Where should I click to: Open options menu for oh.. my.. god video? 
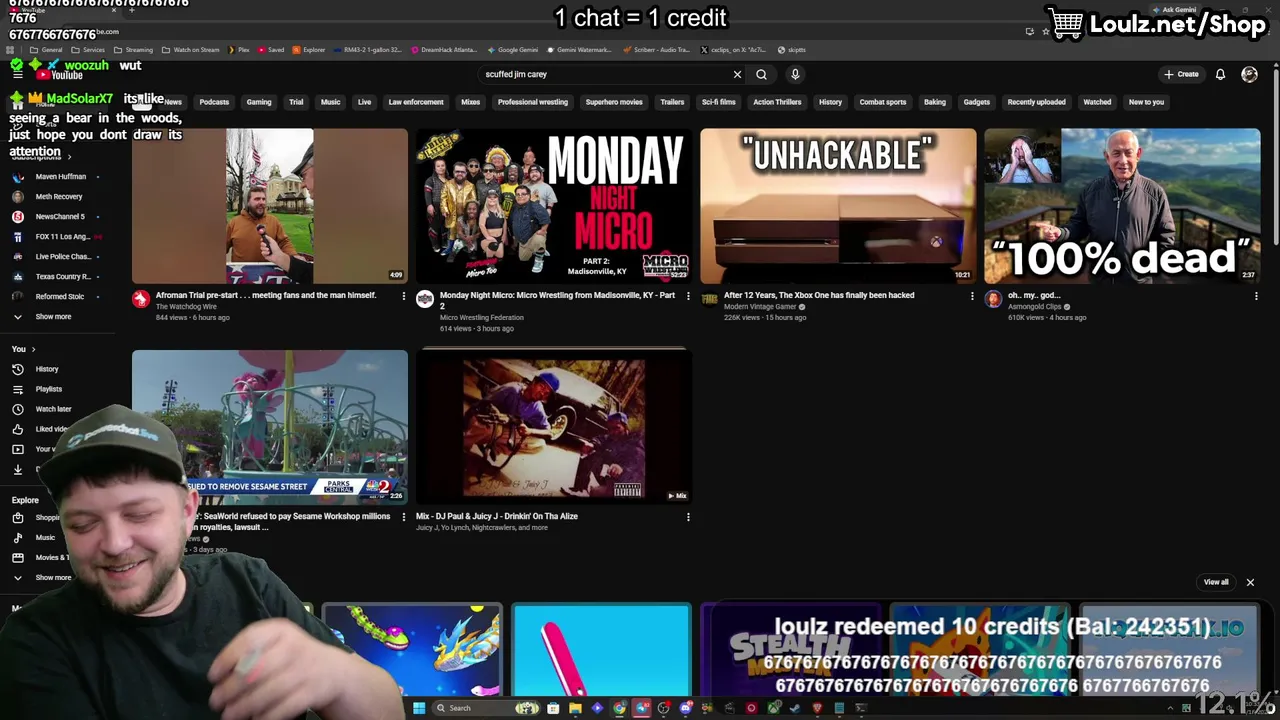pyautogui.click(x=1255, y=296)
